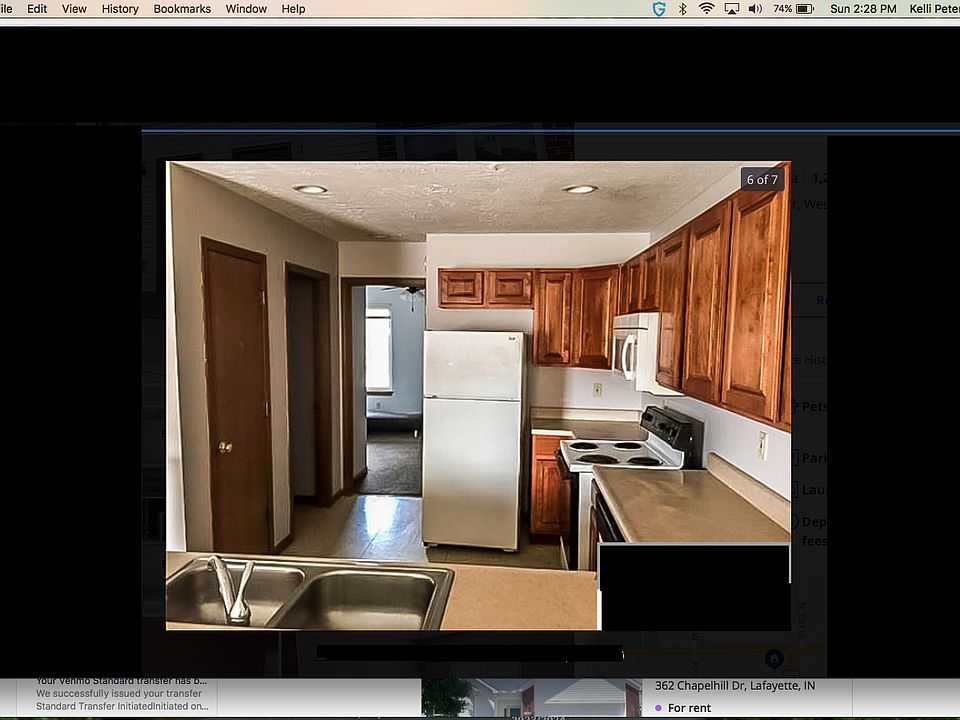The height and width of the screenshot is (720, 960).
Task: Click the blue shield icon in menu bar
Action: 659,9
